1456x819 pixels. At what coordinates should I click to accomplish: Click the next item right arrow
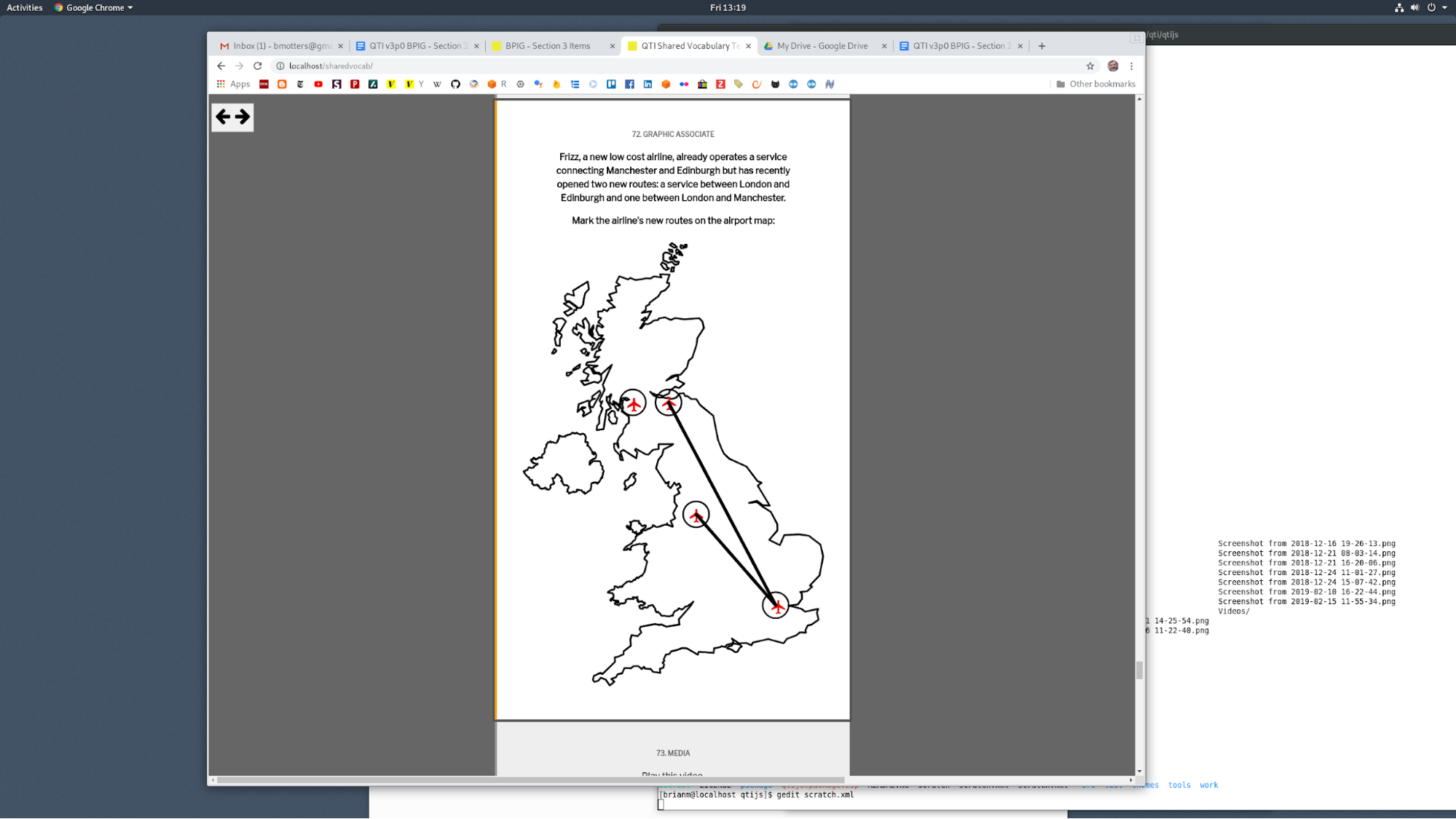[243, 116]
